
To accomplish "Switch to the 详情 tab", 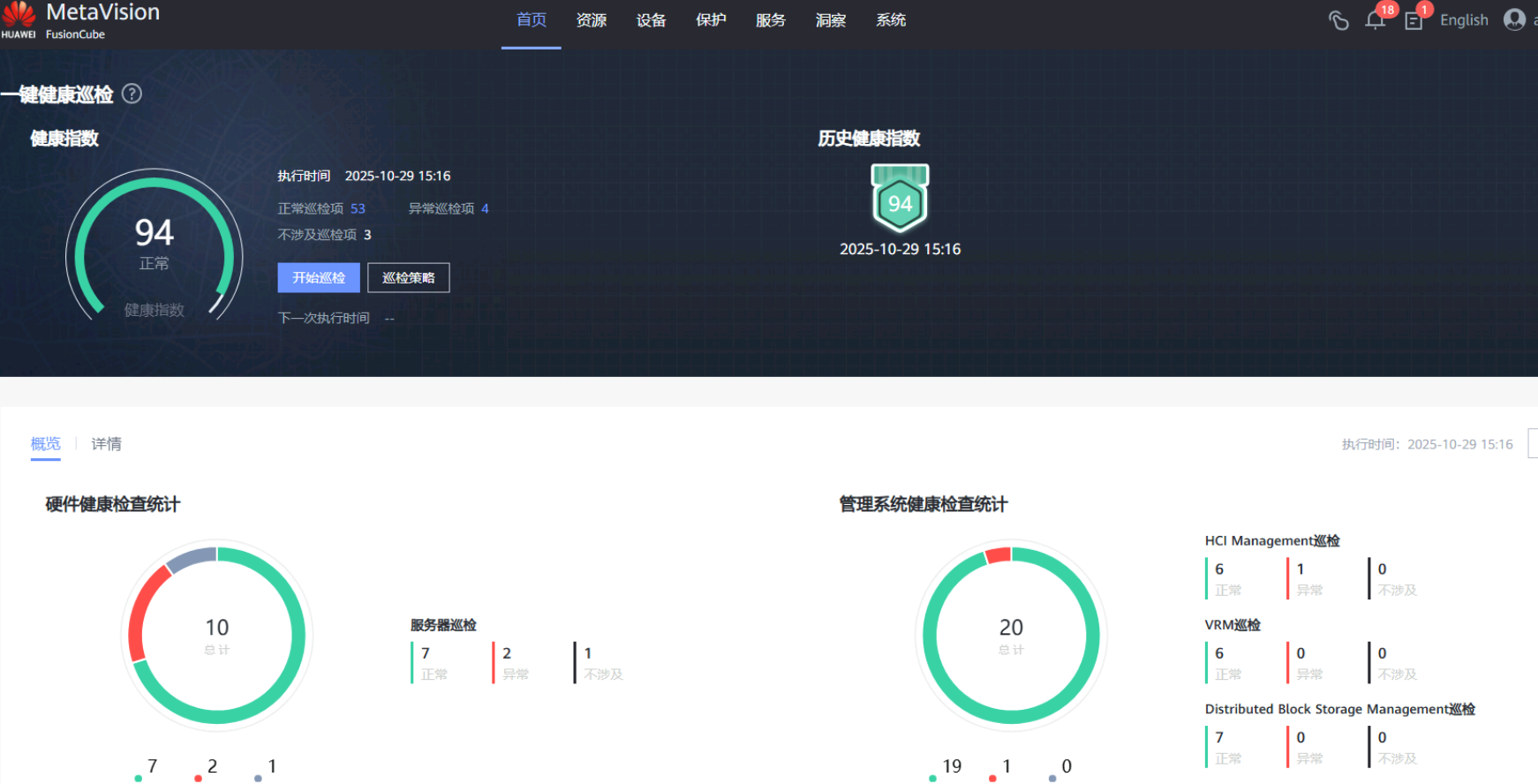I will point(106,444).
